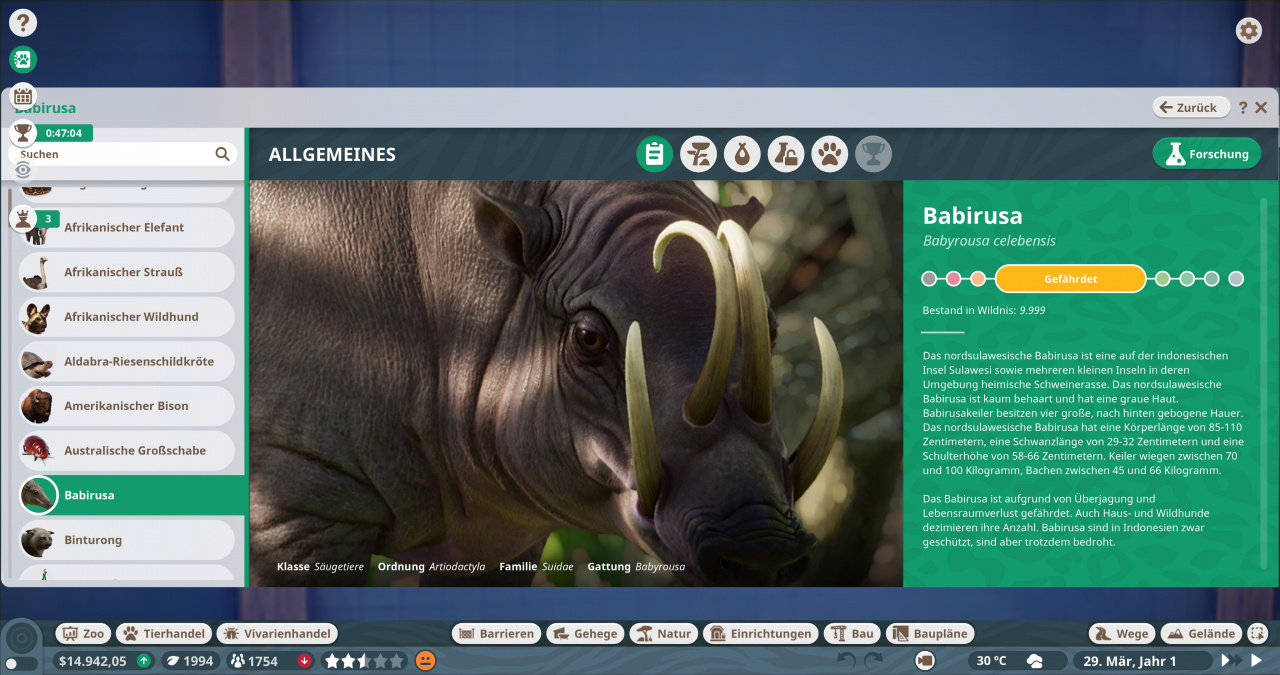Image resolution: width=1280 pixels, height=675 pixels.
Task: Open the Gelände terrain menu
Action: pyautogui.click(x=1202, y=633)
